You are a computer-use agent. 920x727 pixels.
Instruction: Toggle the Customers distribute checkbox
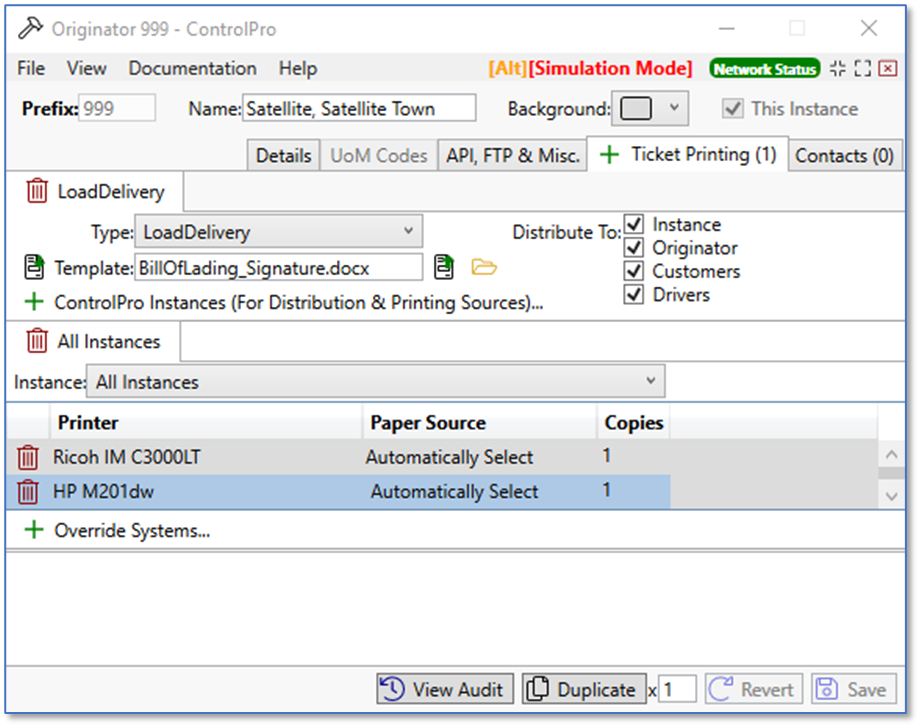coord(634,271)
